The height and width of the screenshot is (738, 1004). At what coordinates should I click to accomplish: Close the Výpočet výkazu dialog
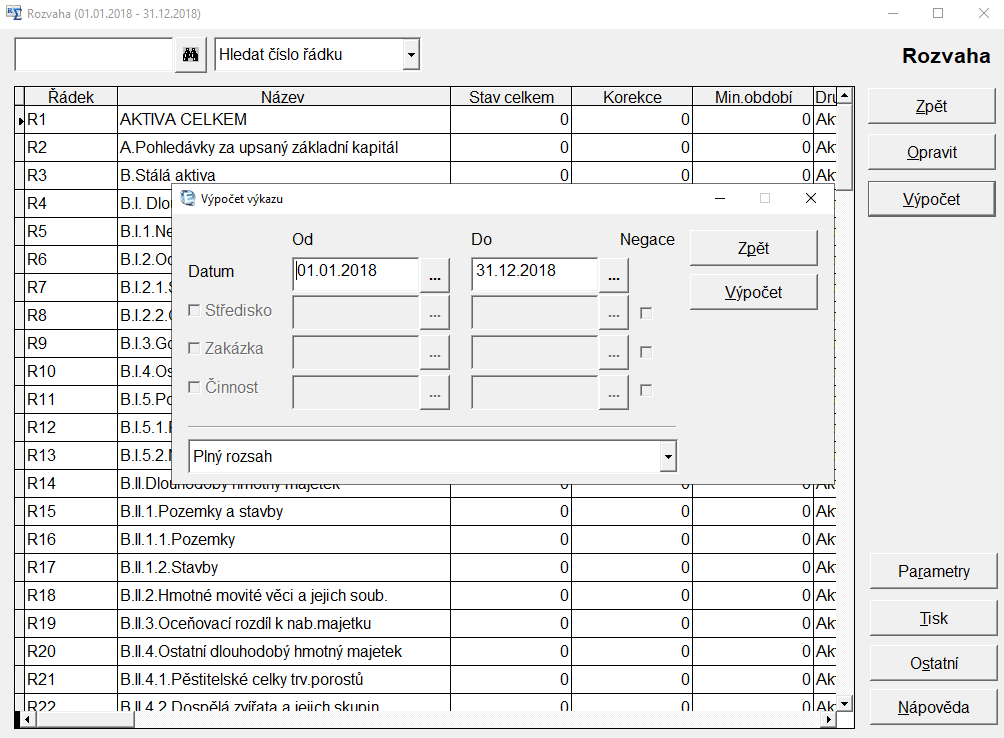[x=811, y=198]
